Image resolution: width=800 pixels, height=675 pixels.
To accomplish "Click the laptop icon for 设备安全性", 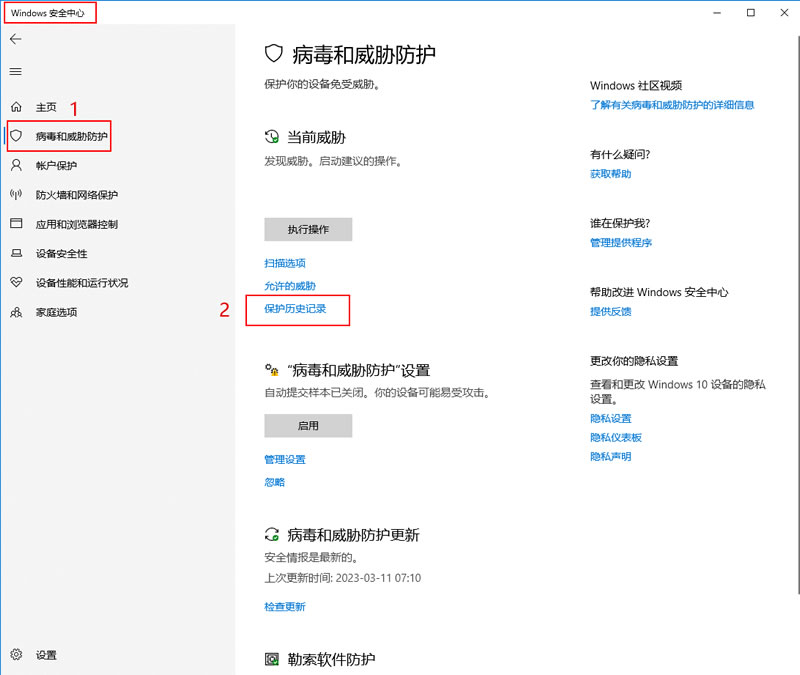I will (16, 253).
